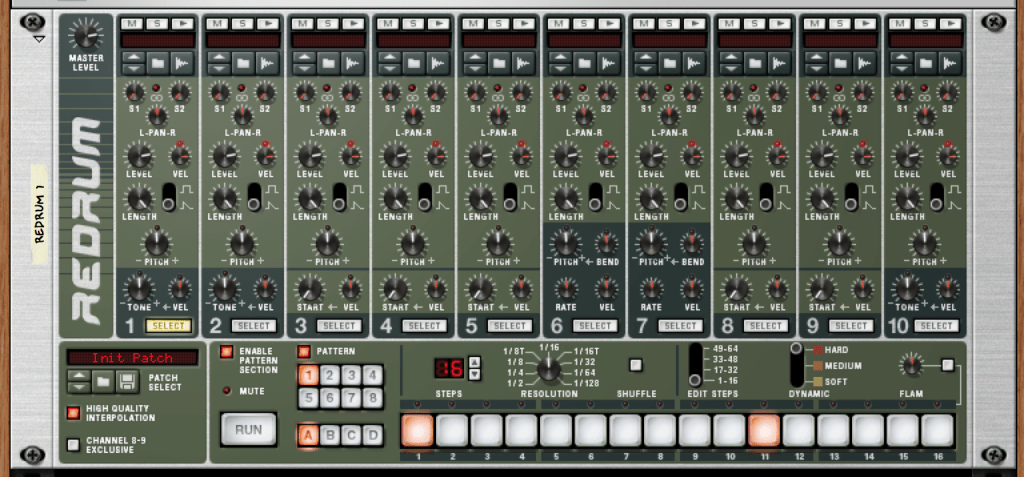Solo channel 9 with its S button

tap(839, 24)
